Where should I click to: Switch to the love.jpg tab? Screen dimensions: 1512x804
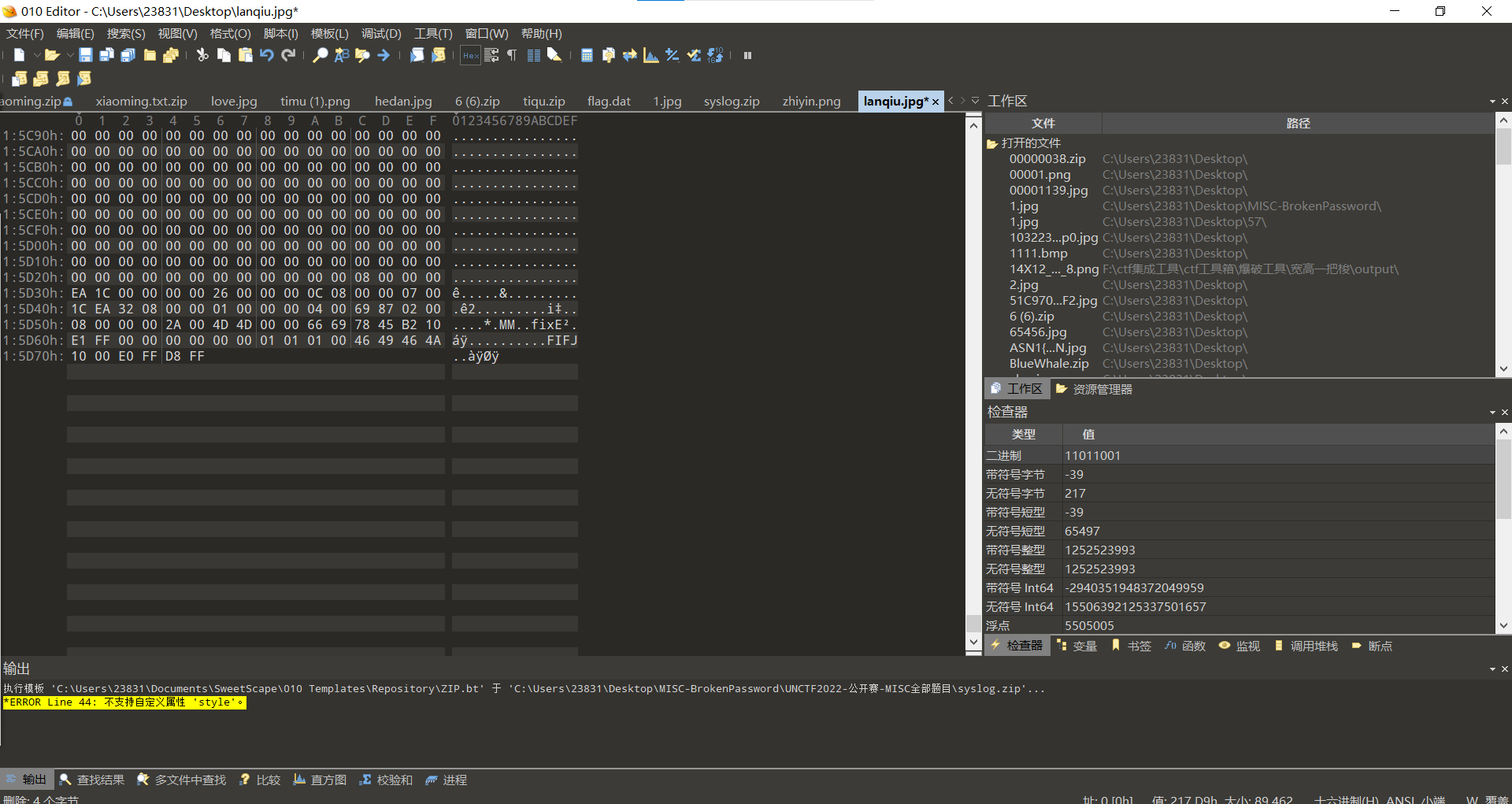tap(234, 101)
